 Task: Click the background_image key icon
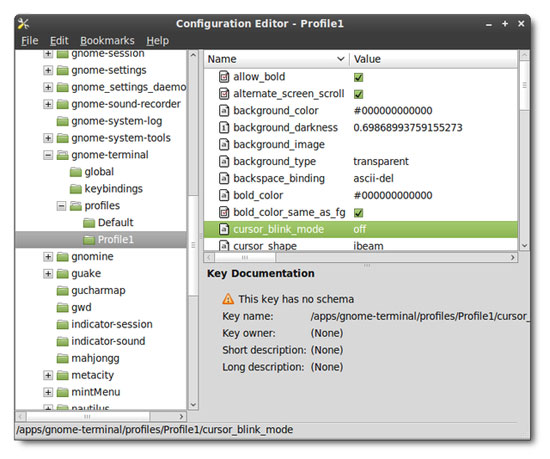[224, 144]
